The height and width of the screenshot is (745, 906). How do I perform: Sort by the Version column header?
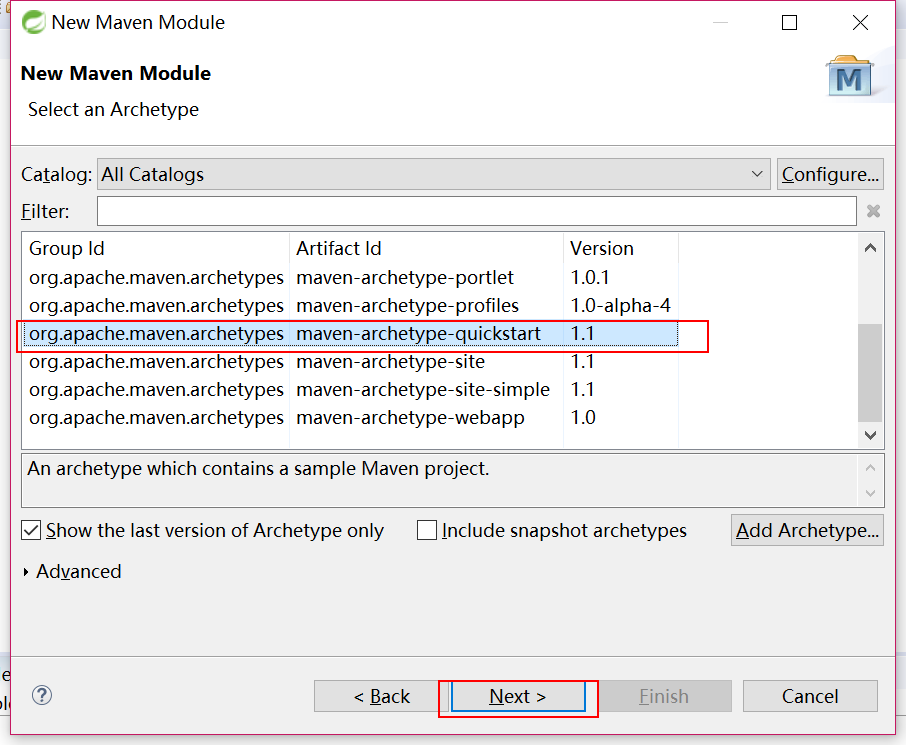[621, 249]
